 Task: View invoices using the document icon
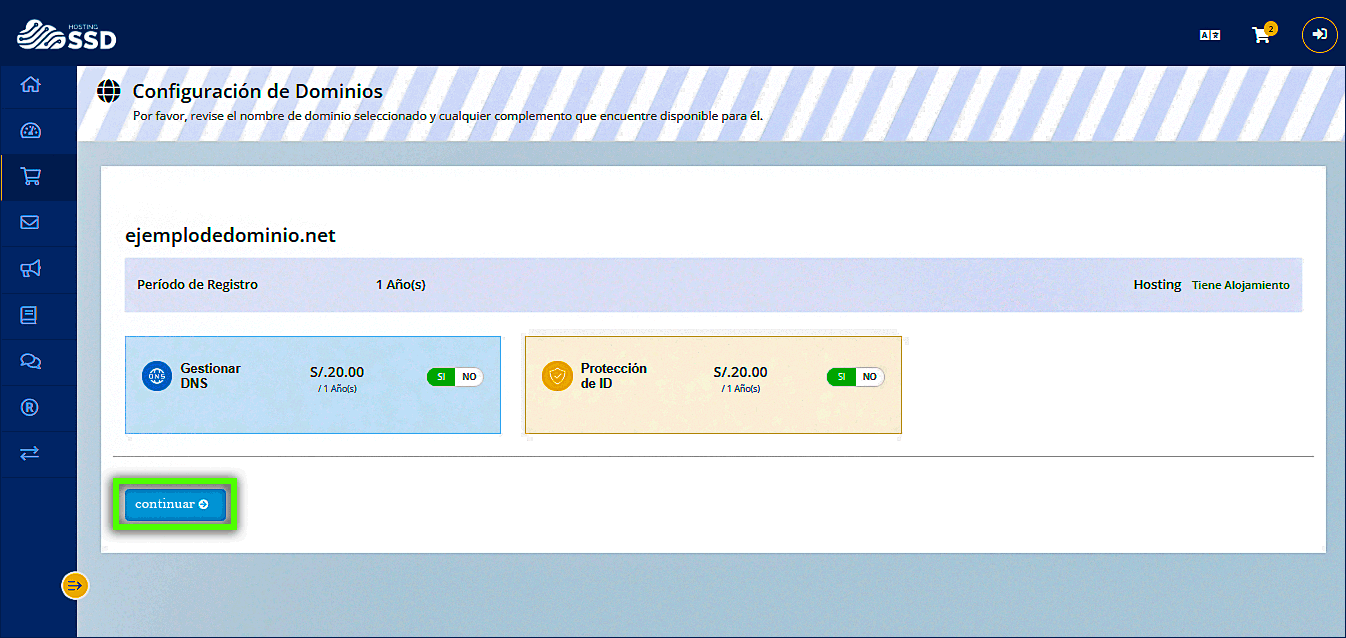click(30, 315)
